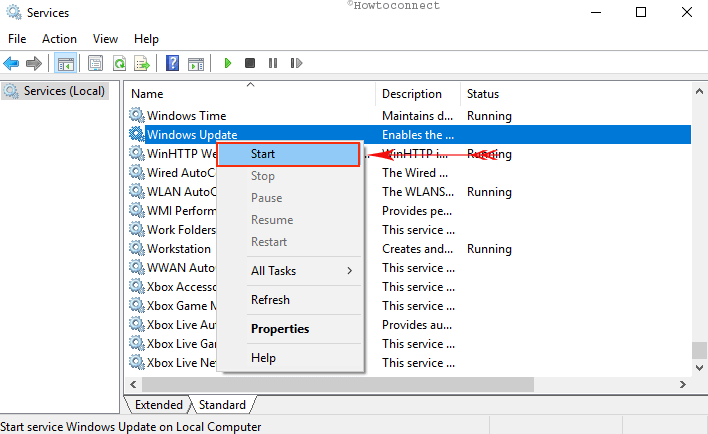Viewport: 708px width, 434px height.
Task: Click the Forward arrow toolbar icon
Action: [x=34, y=63]
